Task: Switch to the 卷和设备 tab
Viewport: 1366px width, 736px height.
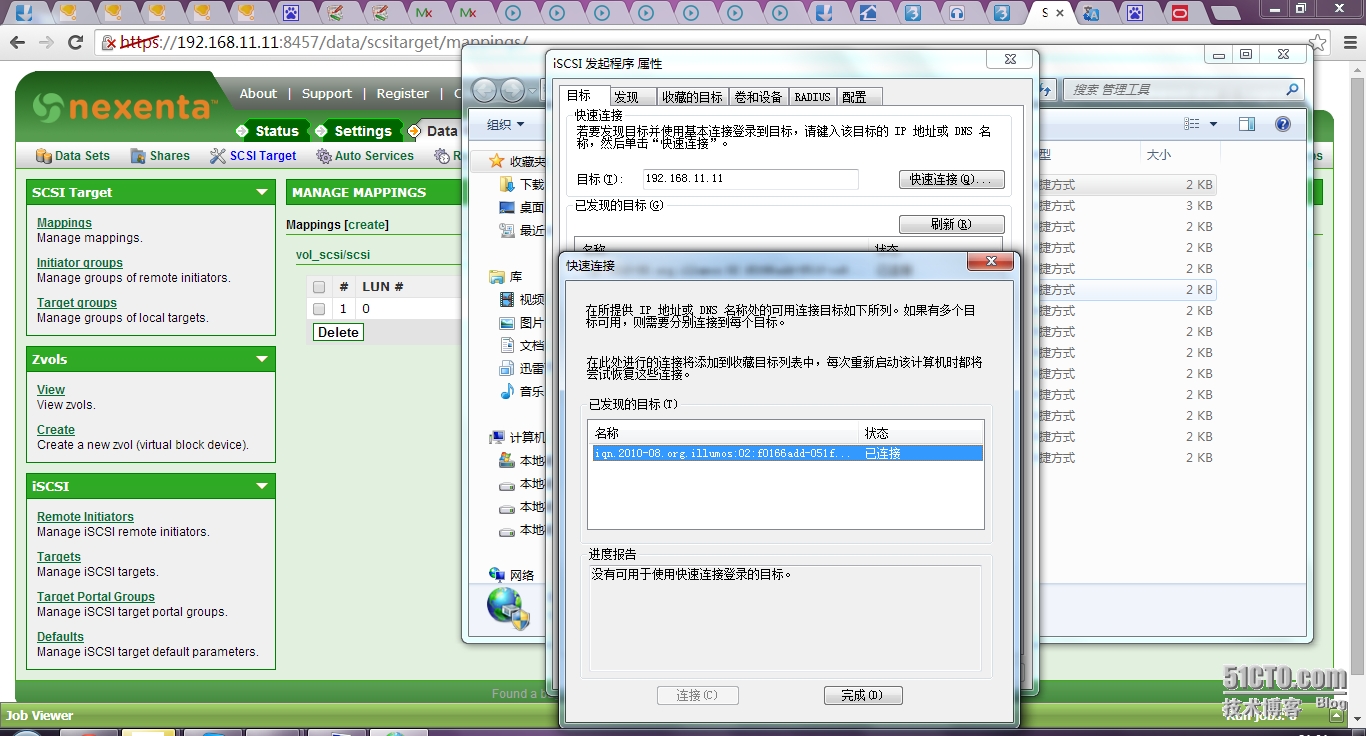Action: tap(758, 97)
